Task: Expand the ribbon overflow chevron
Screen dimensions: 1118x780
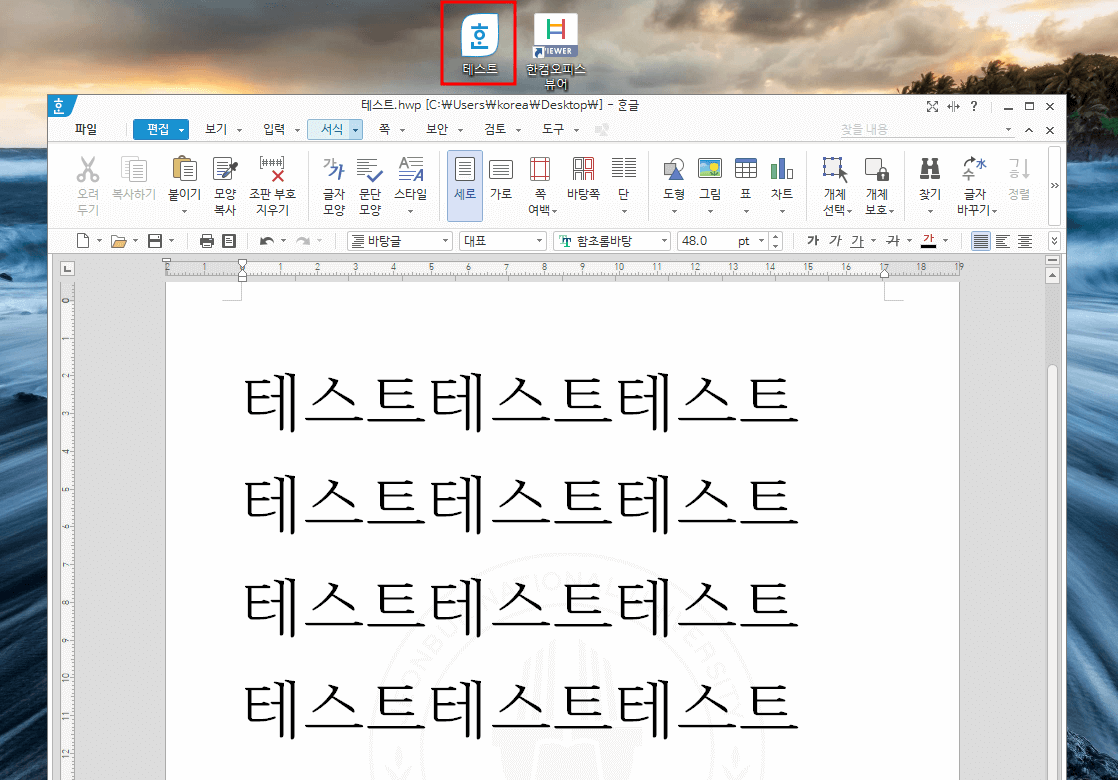Action: [1055, 185]
